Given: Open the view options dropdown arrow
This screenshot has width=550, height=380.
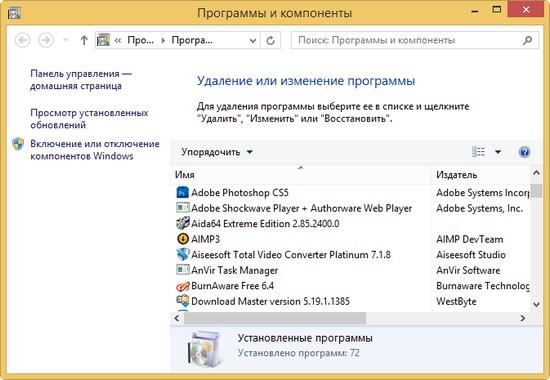Looking at the screenshot, I should pos(498,152).
